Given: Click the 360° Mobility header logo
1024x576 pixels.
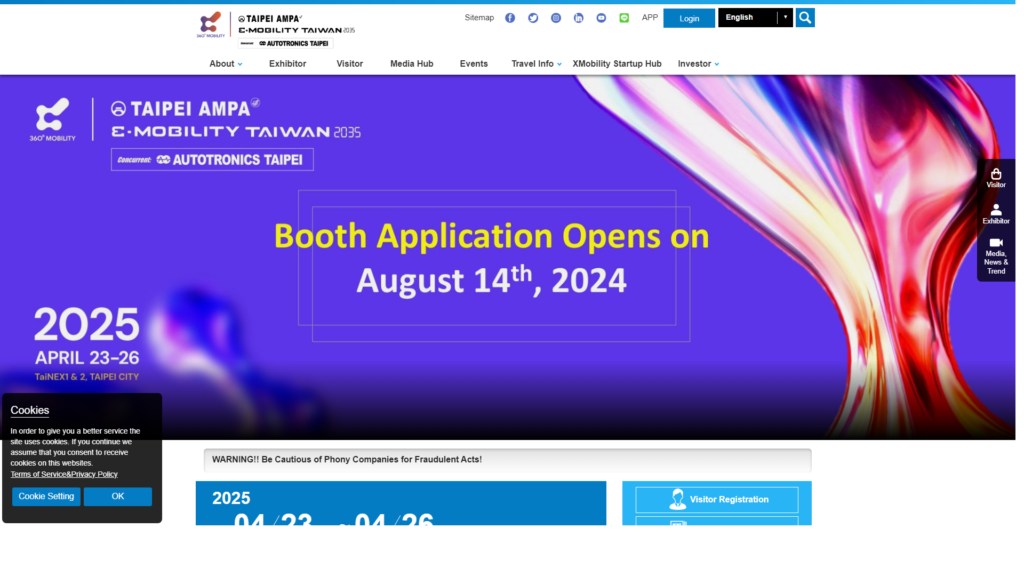Looking at the screenshot, I should [x=212, y=25].
